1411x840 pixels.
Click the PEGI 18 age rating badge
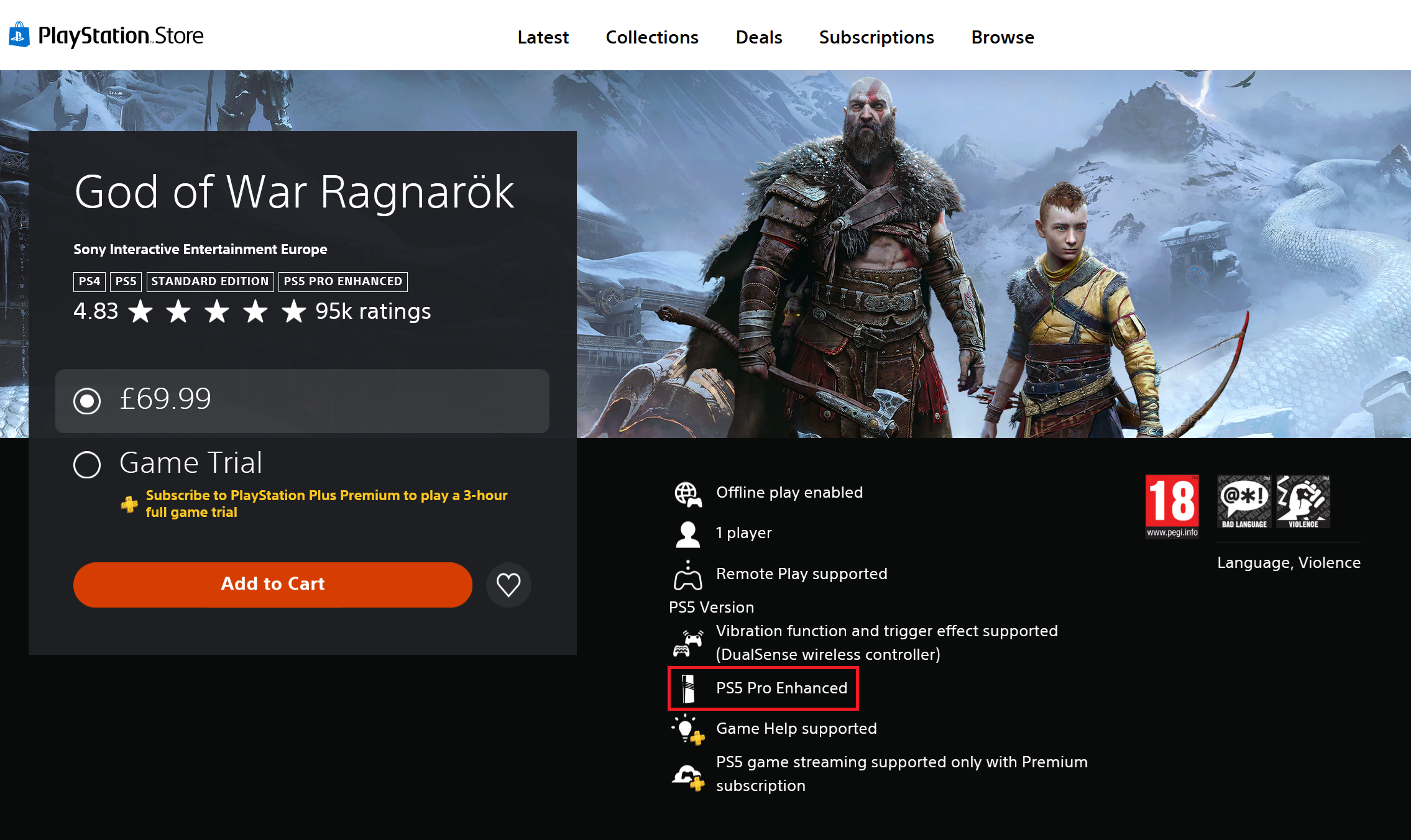1172,506
